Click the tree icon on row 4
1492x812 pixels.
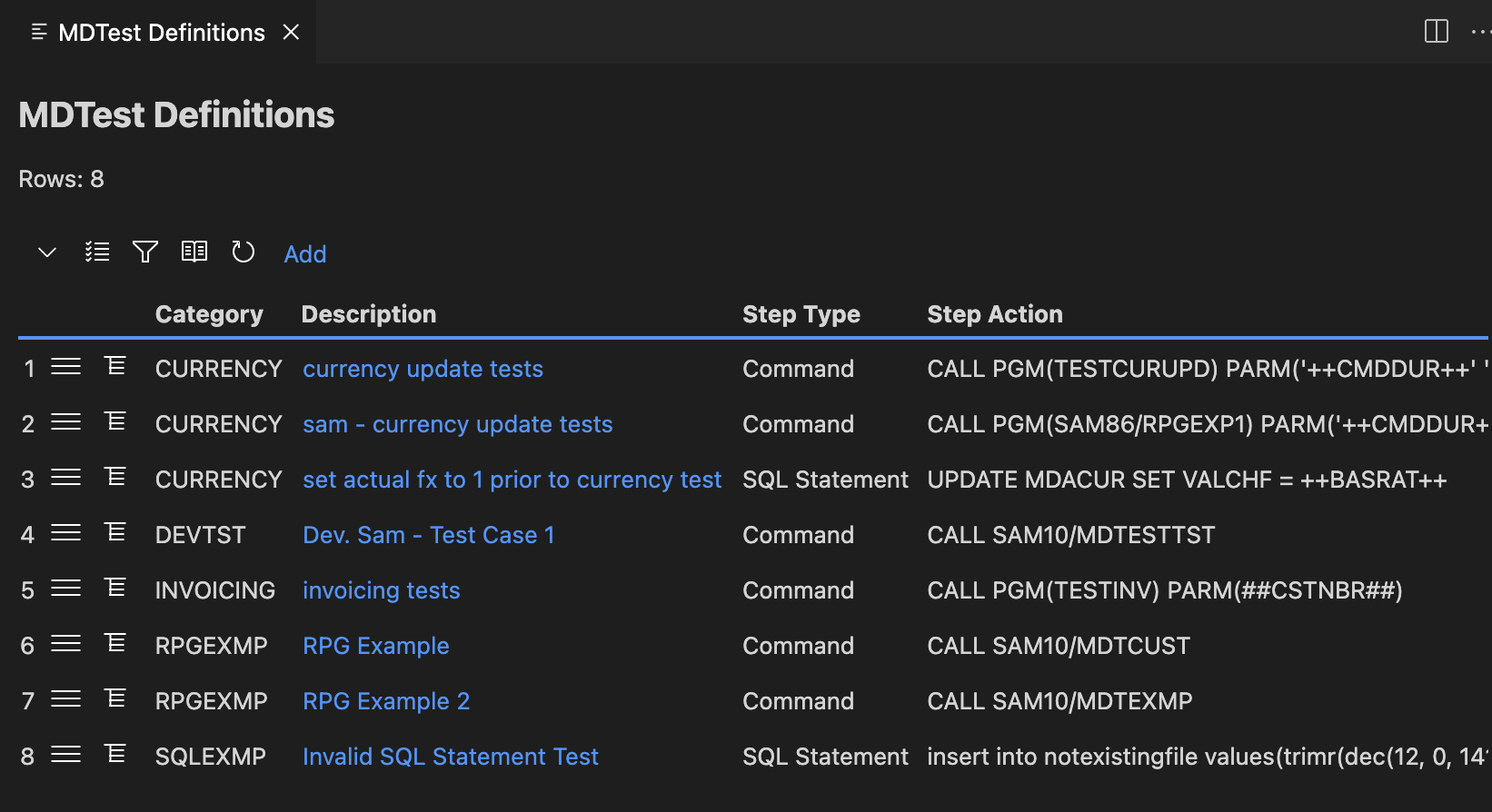pyautogui.click(x=115, y=532)
